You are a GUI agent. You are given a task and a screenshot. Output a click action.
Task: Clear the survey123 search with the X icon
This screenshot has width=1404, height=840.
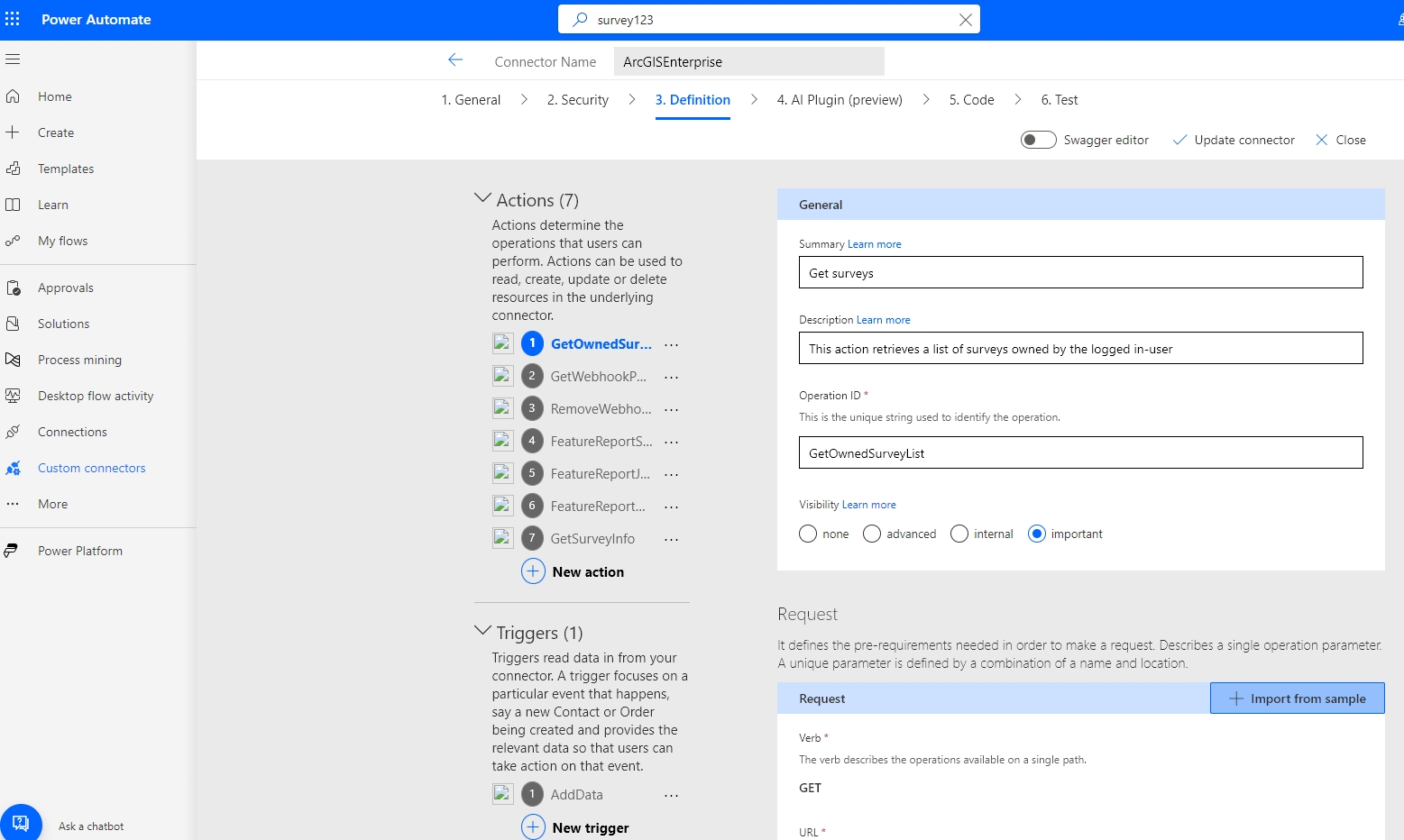point(965,19)
